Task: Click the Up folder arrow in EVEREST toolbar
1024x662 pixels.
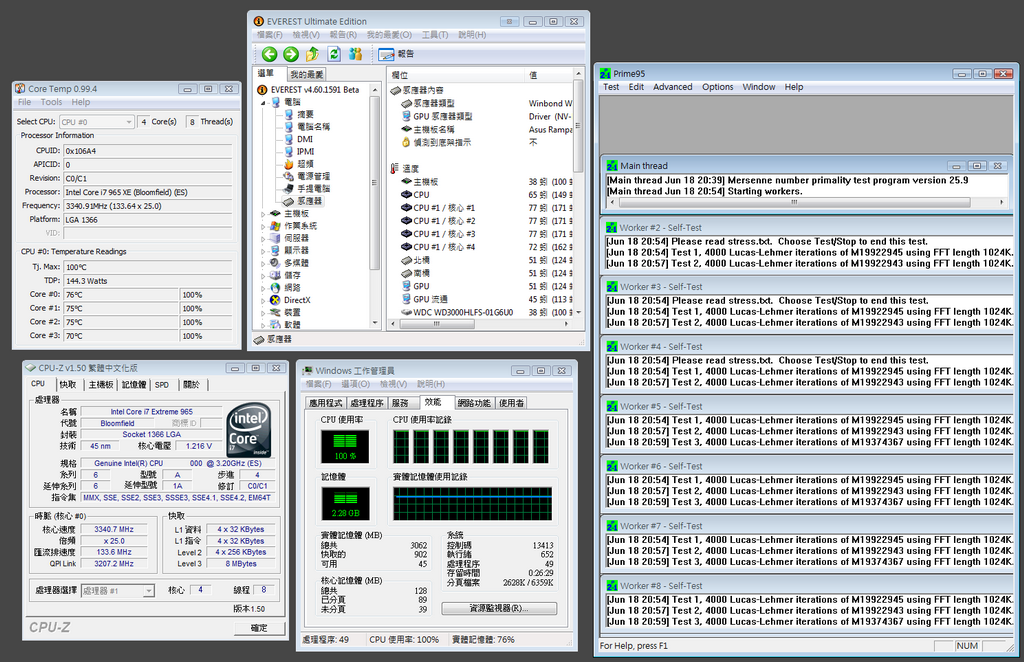Action: [312, 54]
